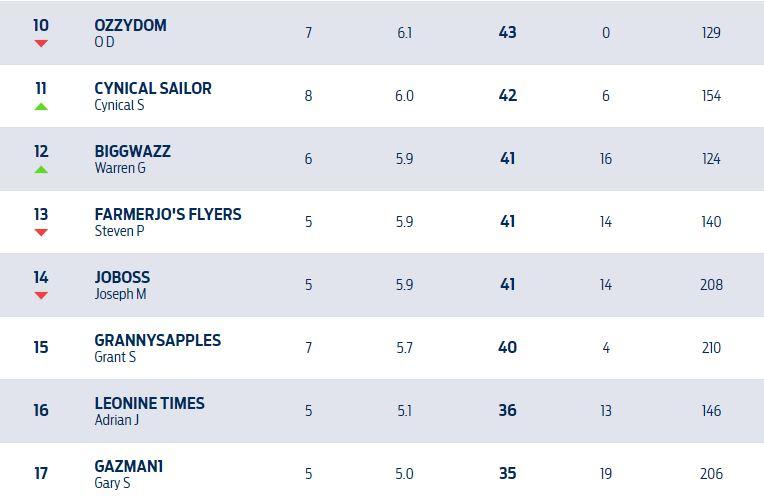The width and height of the screenshot is (764, 504).
Task: Click red down arrow under rank 10
Action: 41,44
